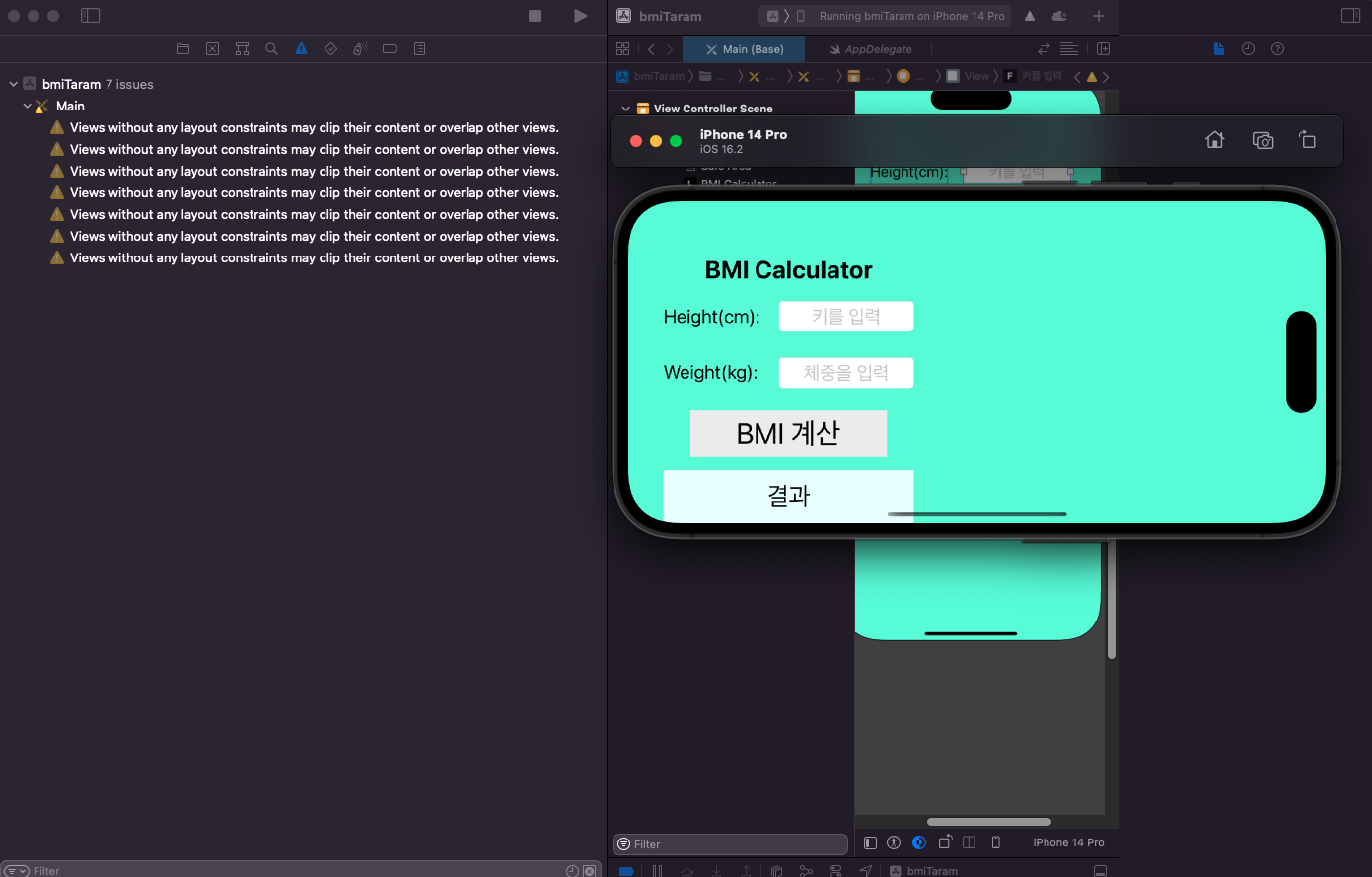1372x877 pixels.
Task: Click the Library plus button
Action: click(x=1099, y=16)
